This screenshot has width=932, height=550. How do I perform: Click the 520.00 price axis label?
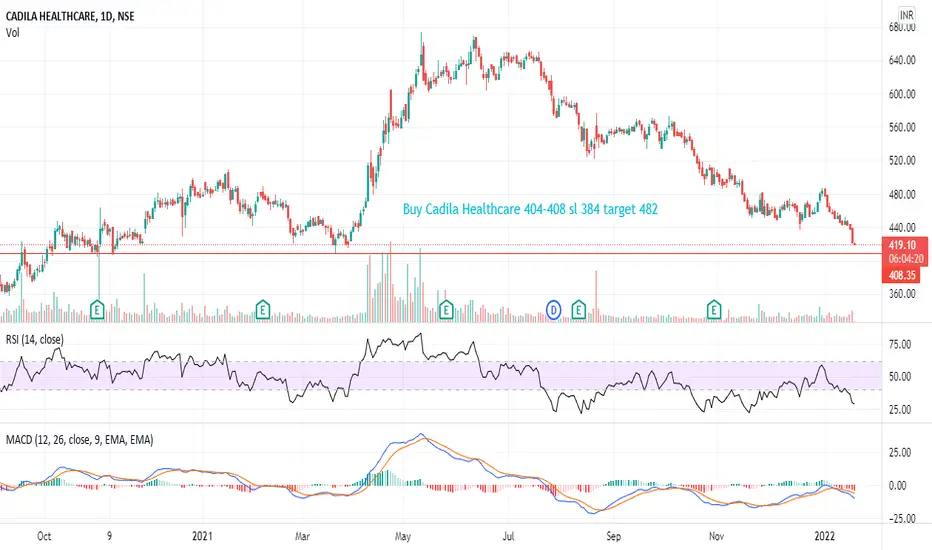coord(902,161)
